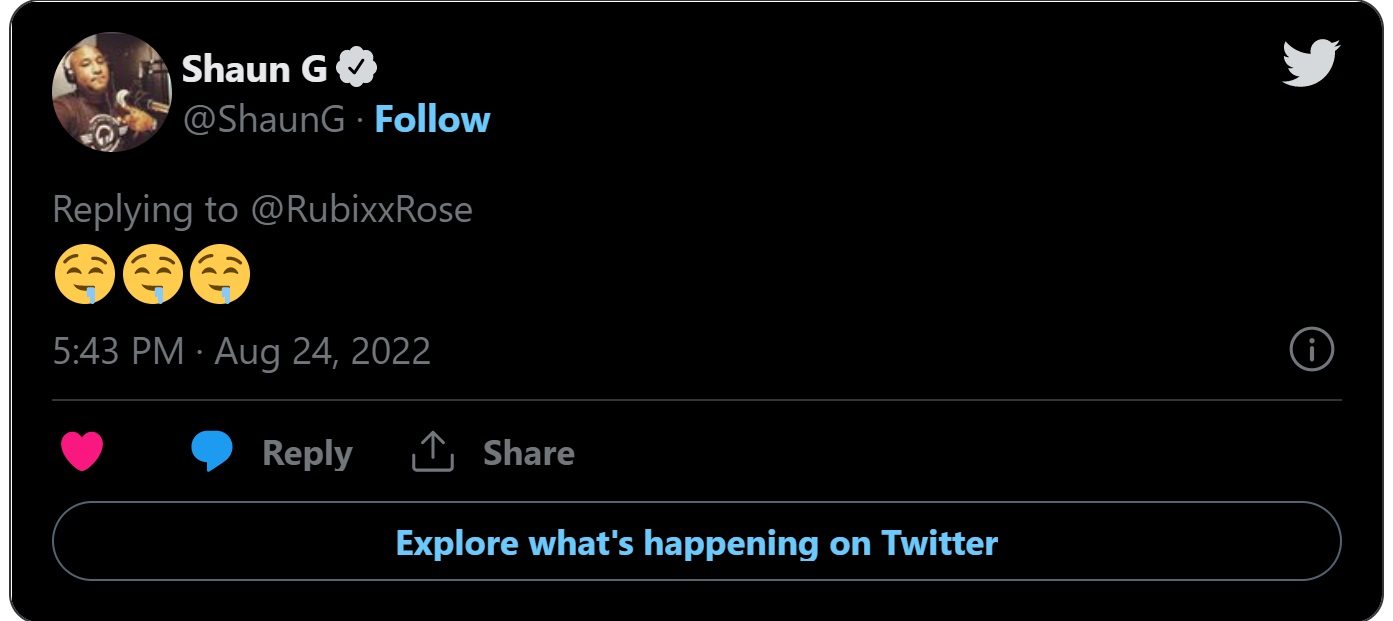The image size is (1393, 621).
Task: Click the Reply text label
Action: coord(307,454)
